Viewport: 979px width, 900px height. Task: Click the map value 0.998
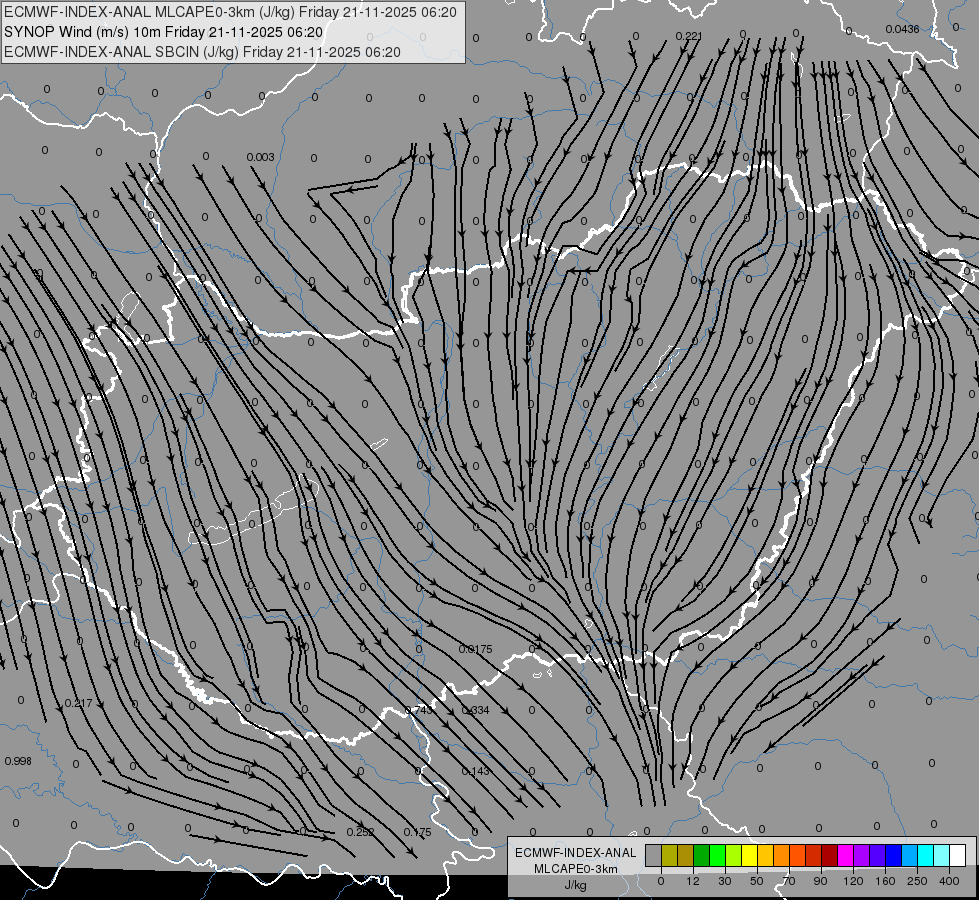[x=17, y=761]
